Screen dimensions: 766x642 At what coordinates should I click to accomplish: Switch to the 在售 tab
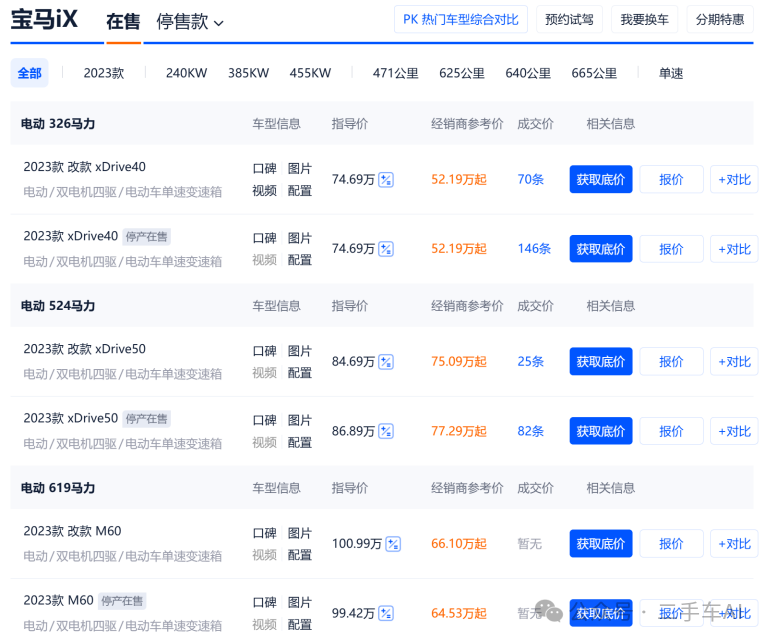coord(123,22)
